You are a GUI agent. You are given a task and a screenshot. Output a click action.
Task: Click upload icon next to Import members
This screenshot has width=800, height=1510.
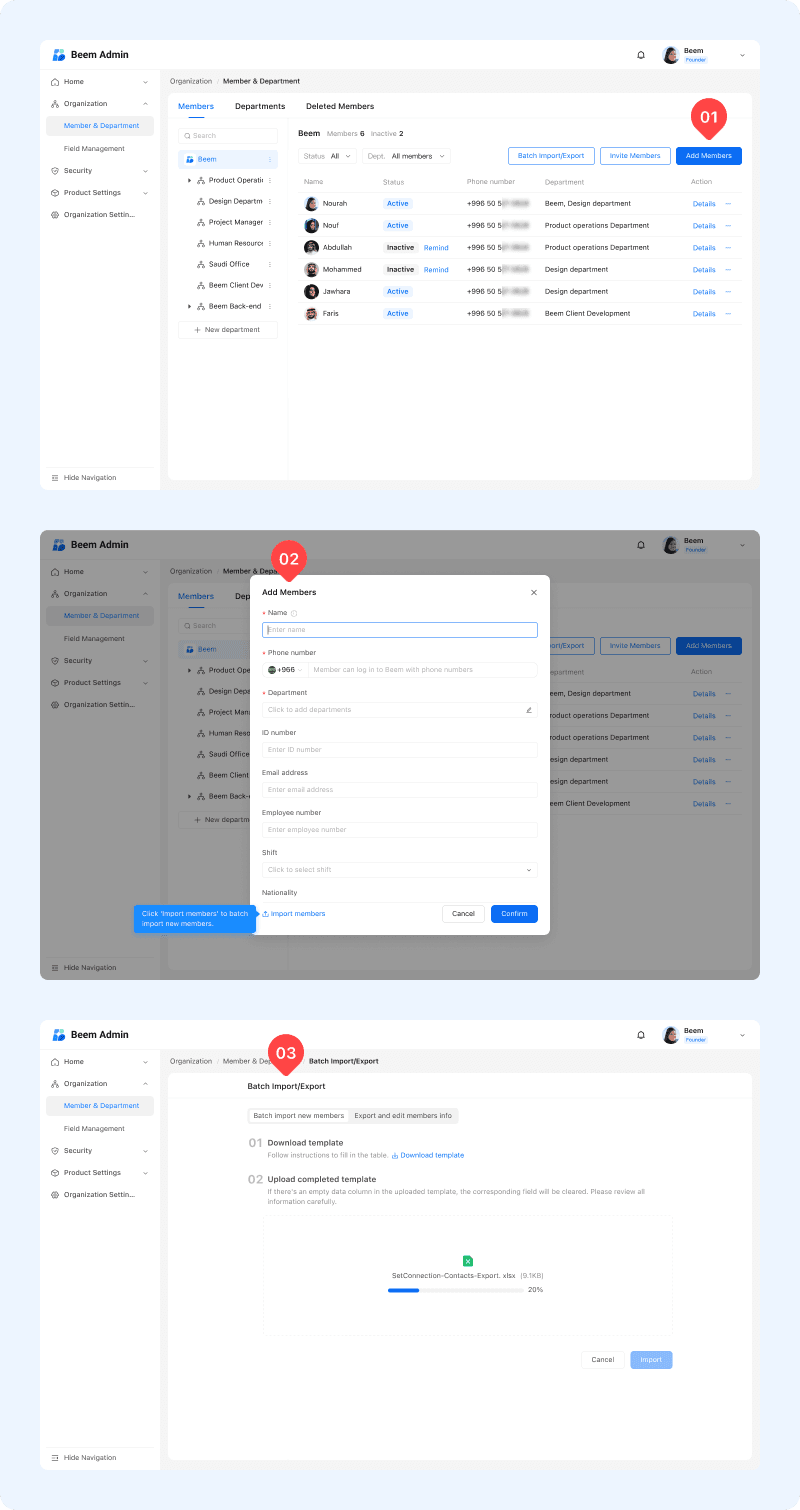coord(266,914)
